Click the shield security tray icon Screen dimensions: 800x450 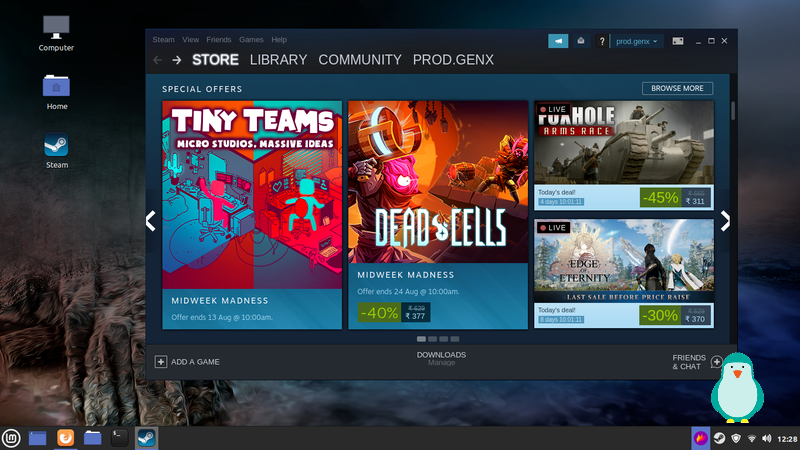click(x=736, y=438)
